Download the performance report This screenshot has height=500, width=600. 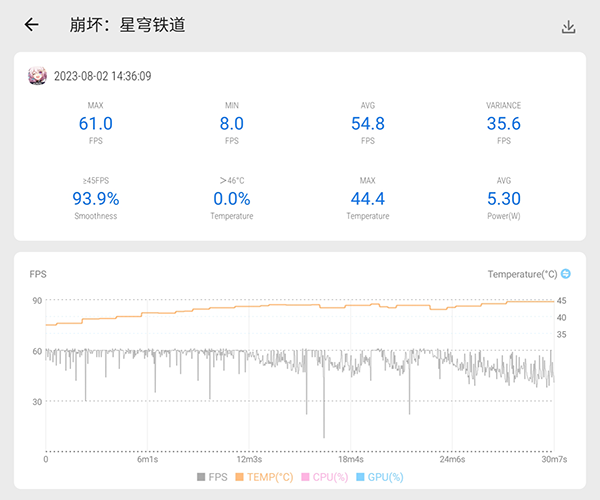[568, 27]
